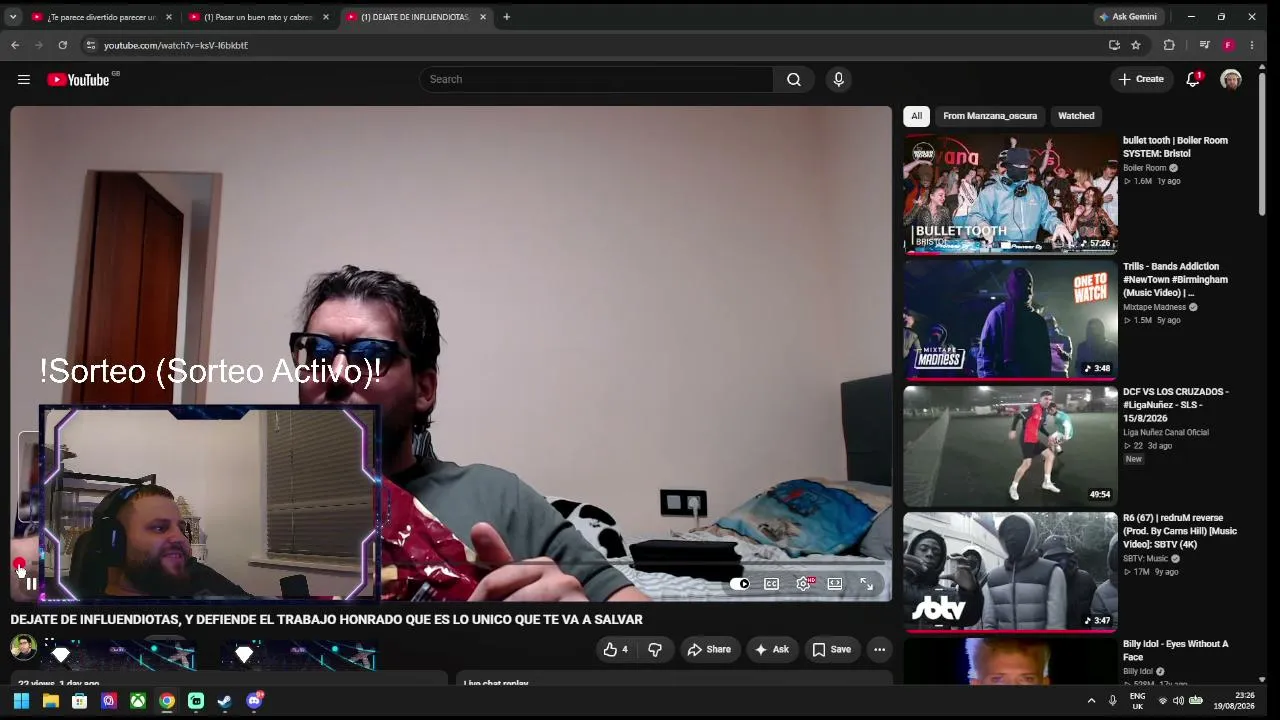
Task: Open YouTube notifications bell
Action: [x=1193, y=80]
